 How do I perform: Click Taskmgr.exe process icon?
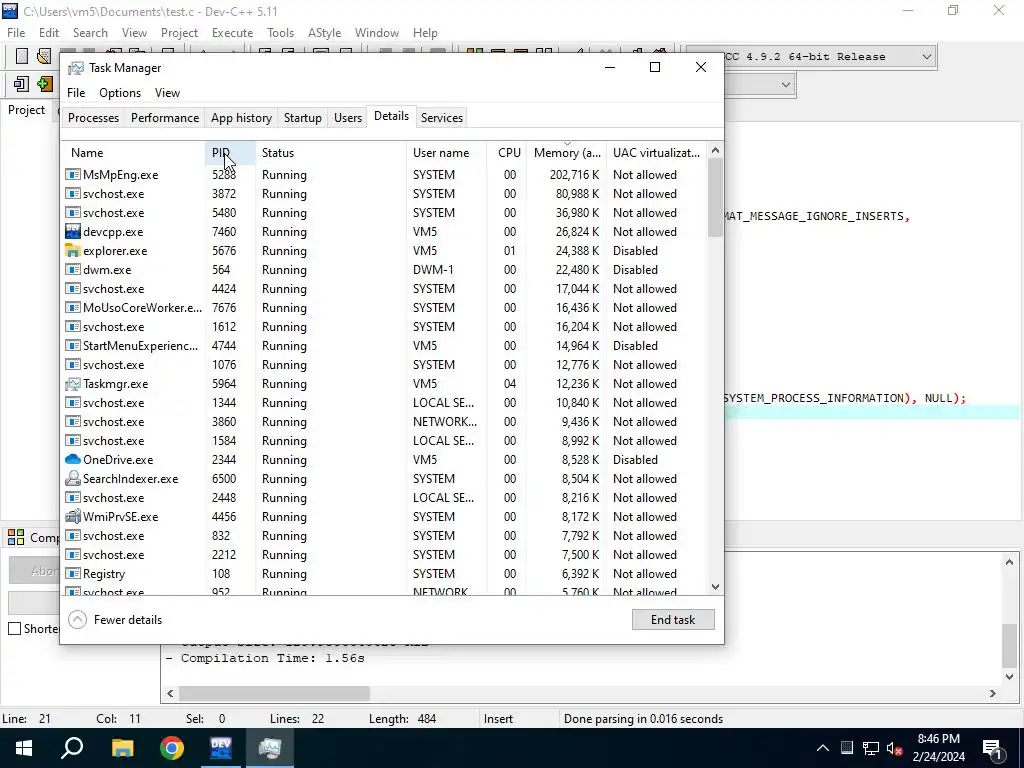coord(72,384)
